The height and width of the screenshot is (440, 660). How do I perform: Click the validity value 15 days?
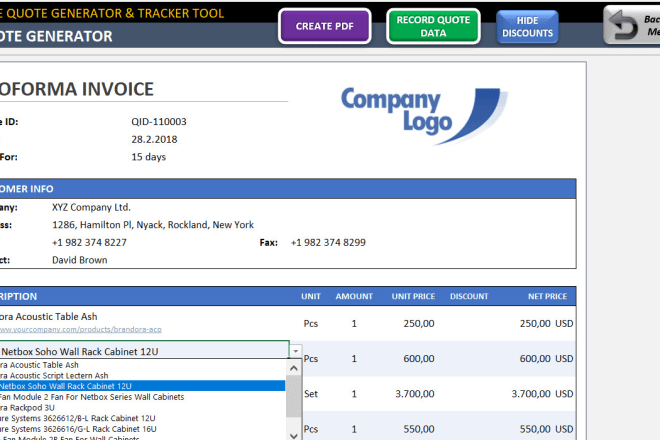pos(149,157)
